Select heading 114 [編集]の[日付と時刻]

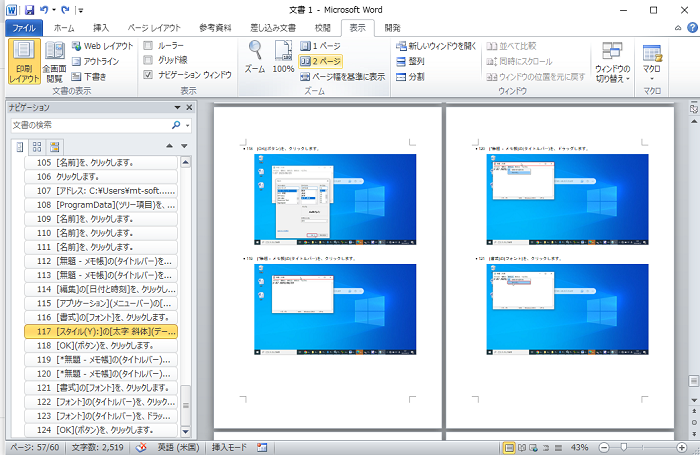[x=101, y=289]
